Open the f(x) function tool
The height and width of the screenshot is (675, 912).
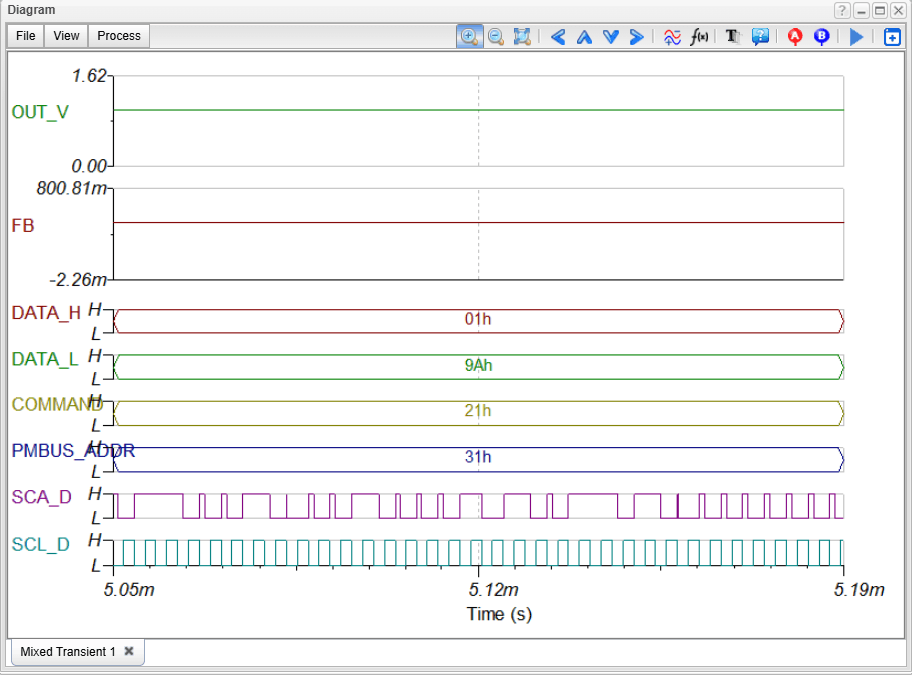click(x=700, y=36)
